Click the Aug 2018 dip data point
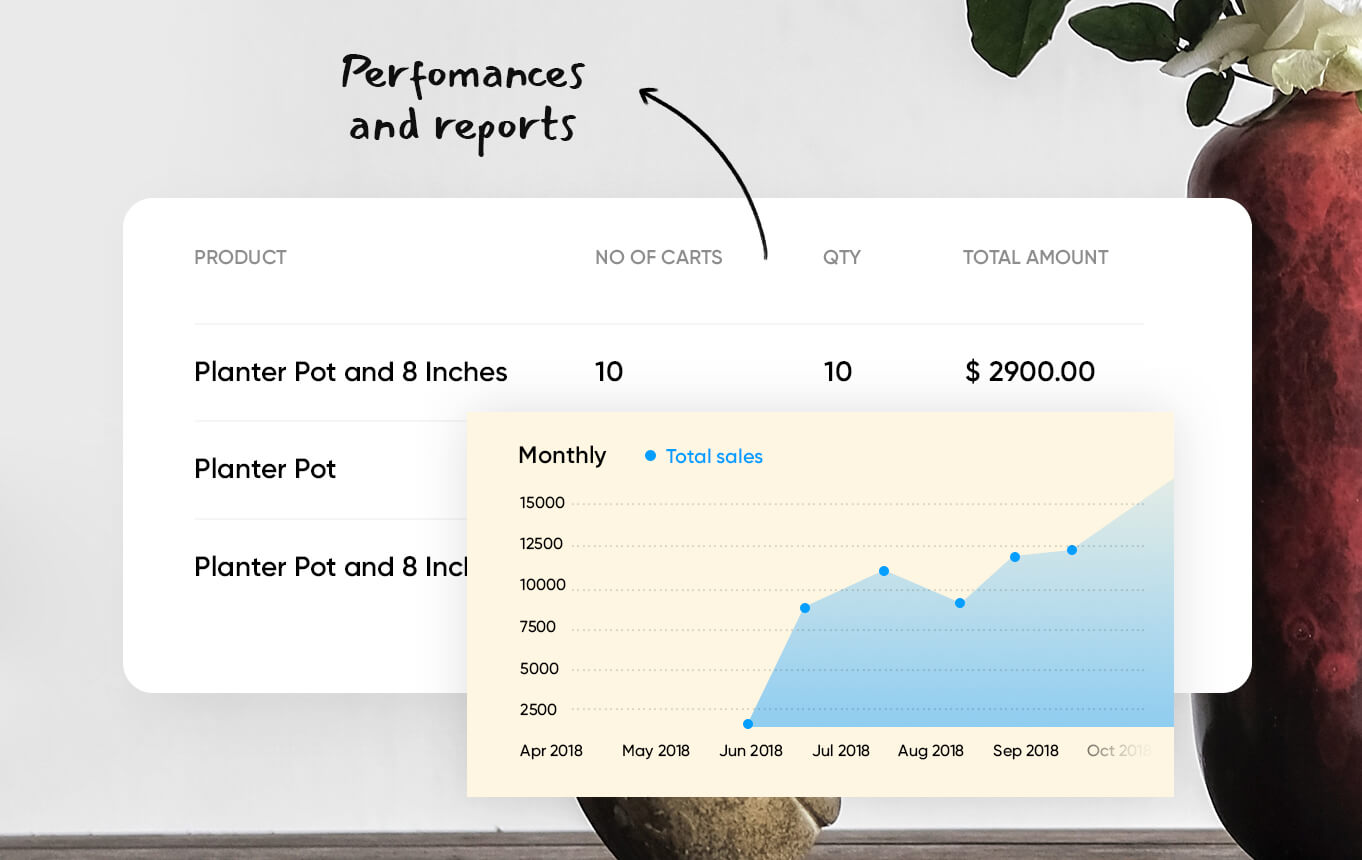Screen dimensions: 1362x860 pyautogui.click(x=960, y=603)
